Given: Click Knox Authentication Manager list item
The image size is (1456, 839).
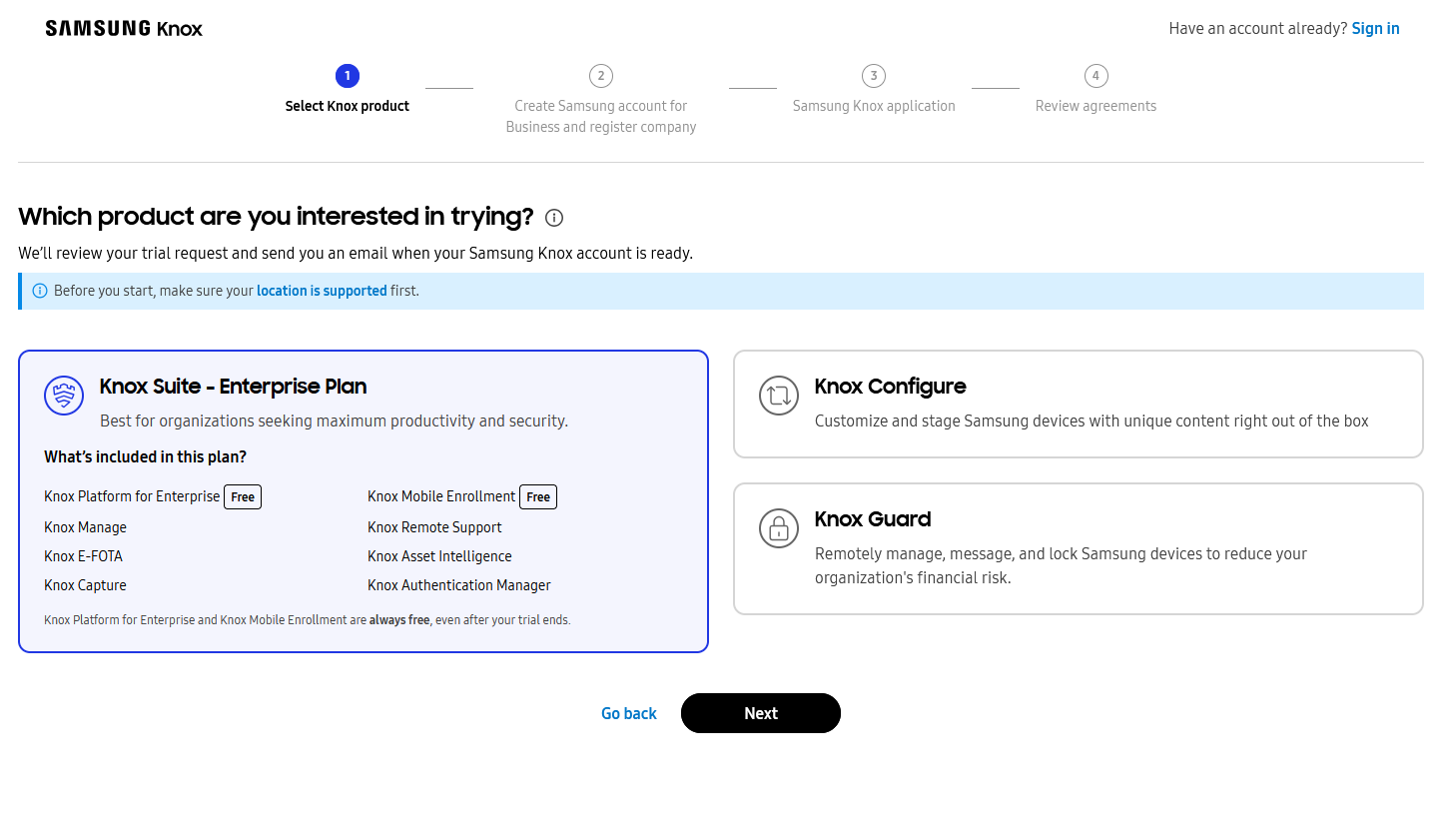Looking at the screenshot, I should coord(459,585).
